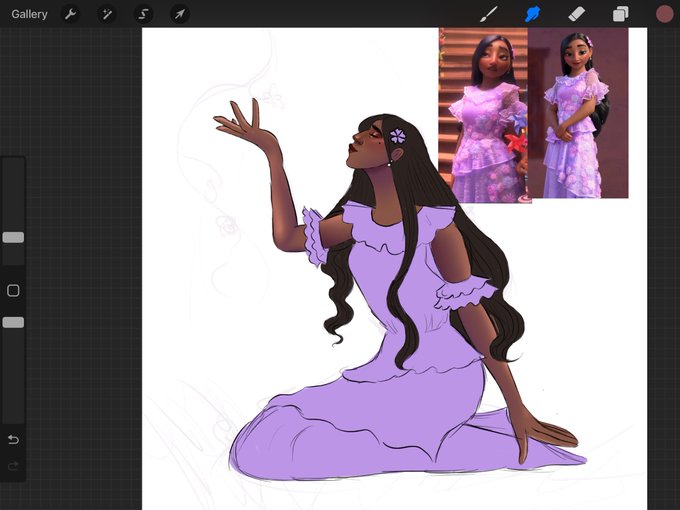680x510 pixels.
Task: Select the Eraser tool
Action: click(x=576, y=14)
